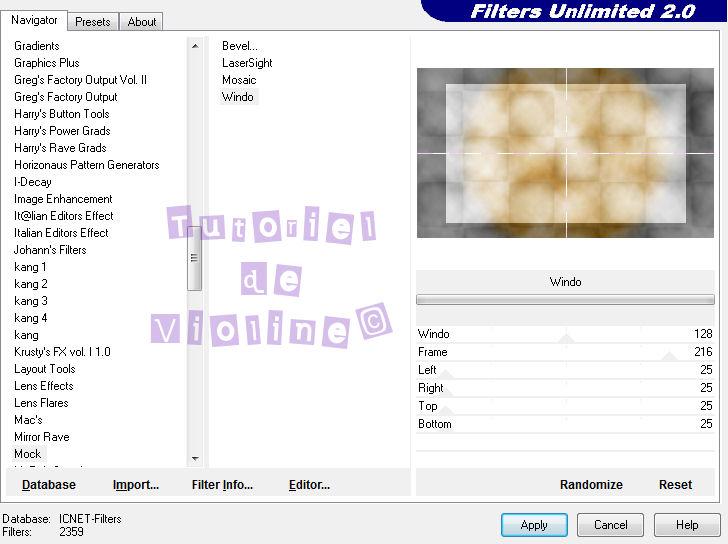The height and width of the screenshot is (544, 728).
Task: Click Import... to add filters
Action: (x=136, y=485)
